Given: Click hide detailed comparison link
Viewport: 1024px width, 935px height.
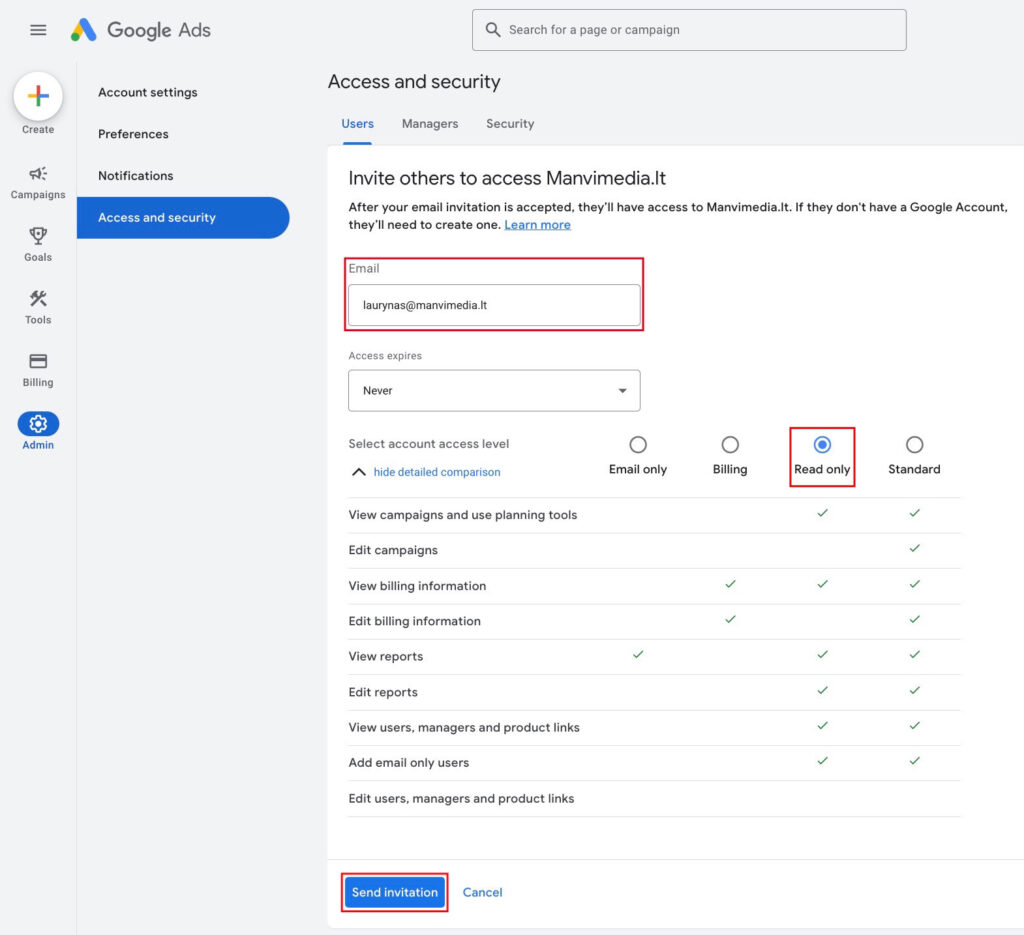Looking at the screenshot, I should pyautogui.click(x=437, y=471).
